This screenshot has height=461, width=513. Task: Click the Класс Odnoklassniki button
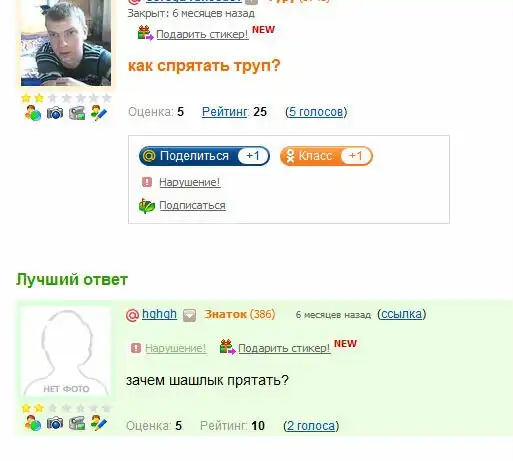point(326,156)
